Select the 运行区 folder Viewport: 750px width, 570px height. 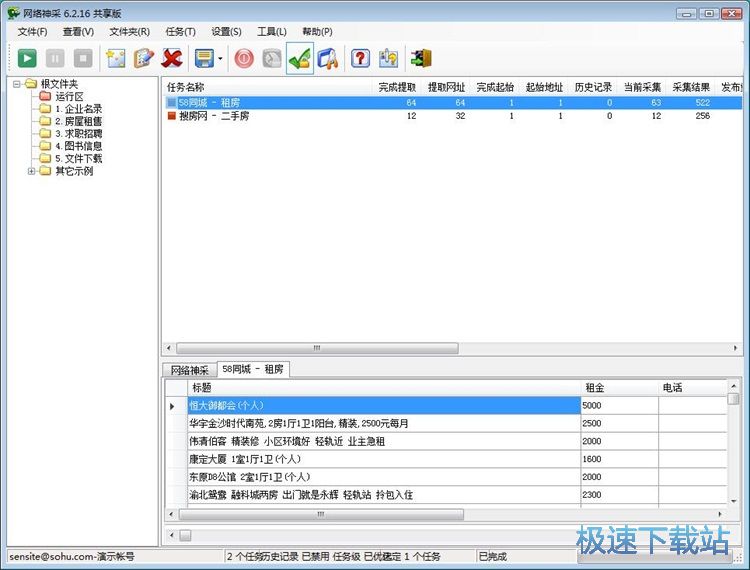[x=69, y=97]
